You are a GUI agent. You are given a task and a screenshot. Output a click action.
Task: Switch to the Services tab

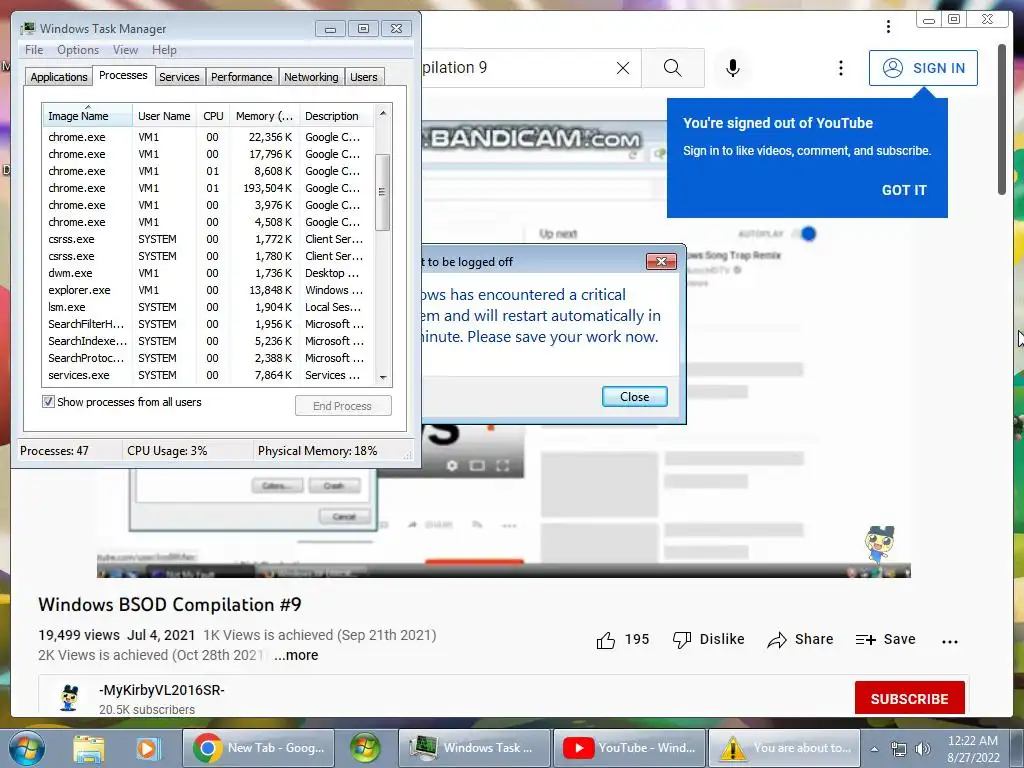[179, 77]
